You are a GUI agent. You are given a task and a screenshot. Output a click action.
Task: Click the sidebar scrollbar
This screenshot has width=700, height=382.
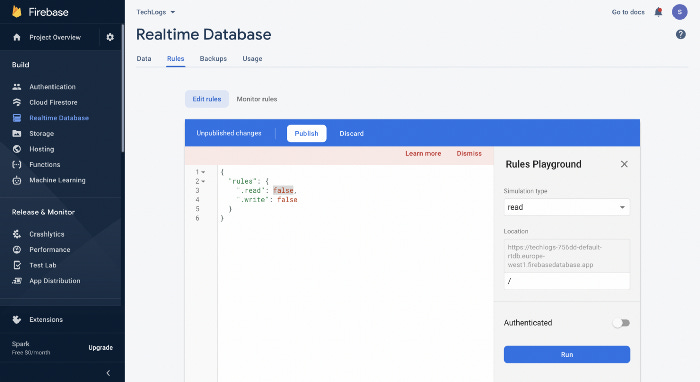123,88
